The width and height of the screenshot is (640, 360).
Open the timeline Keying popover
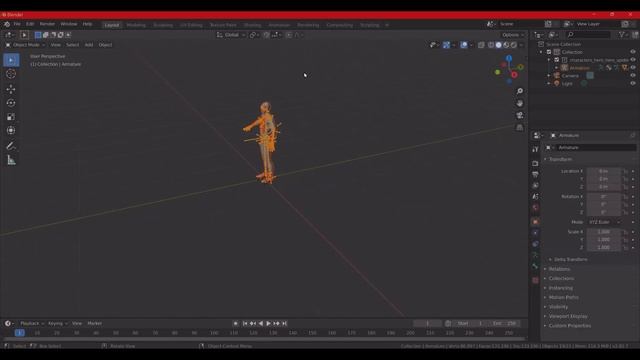click(x=58, y=323)
